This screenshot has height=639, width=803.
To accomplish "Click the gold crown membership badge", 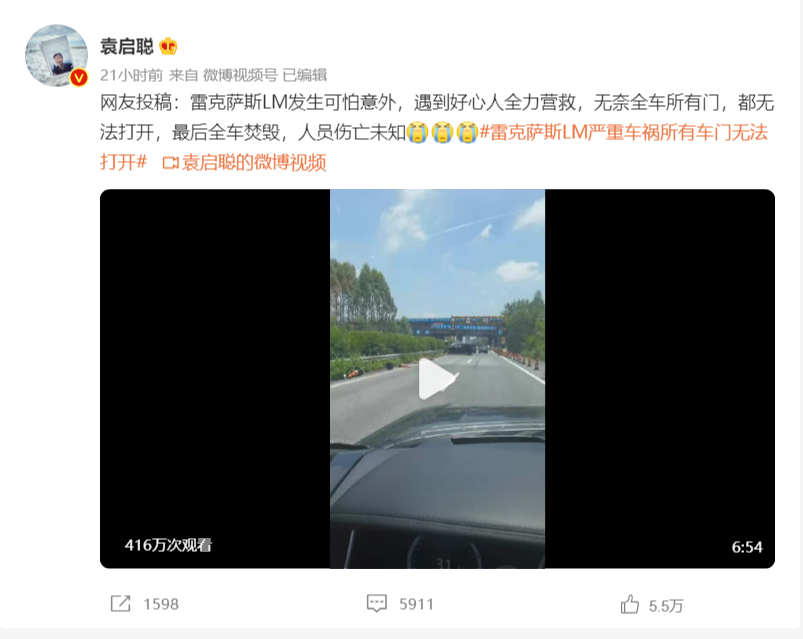I will click(168, 47).
